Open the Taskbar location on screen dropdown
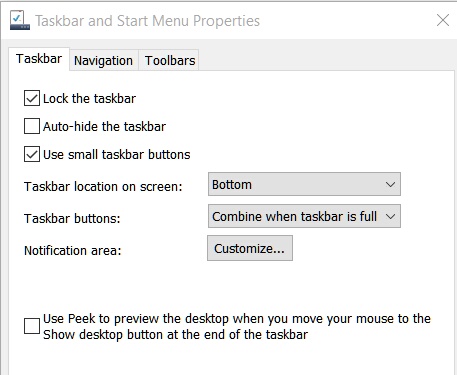Viewport: 457px width, 375px height. pyautogui.click(x=304, y=184)
